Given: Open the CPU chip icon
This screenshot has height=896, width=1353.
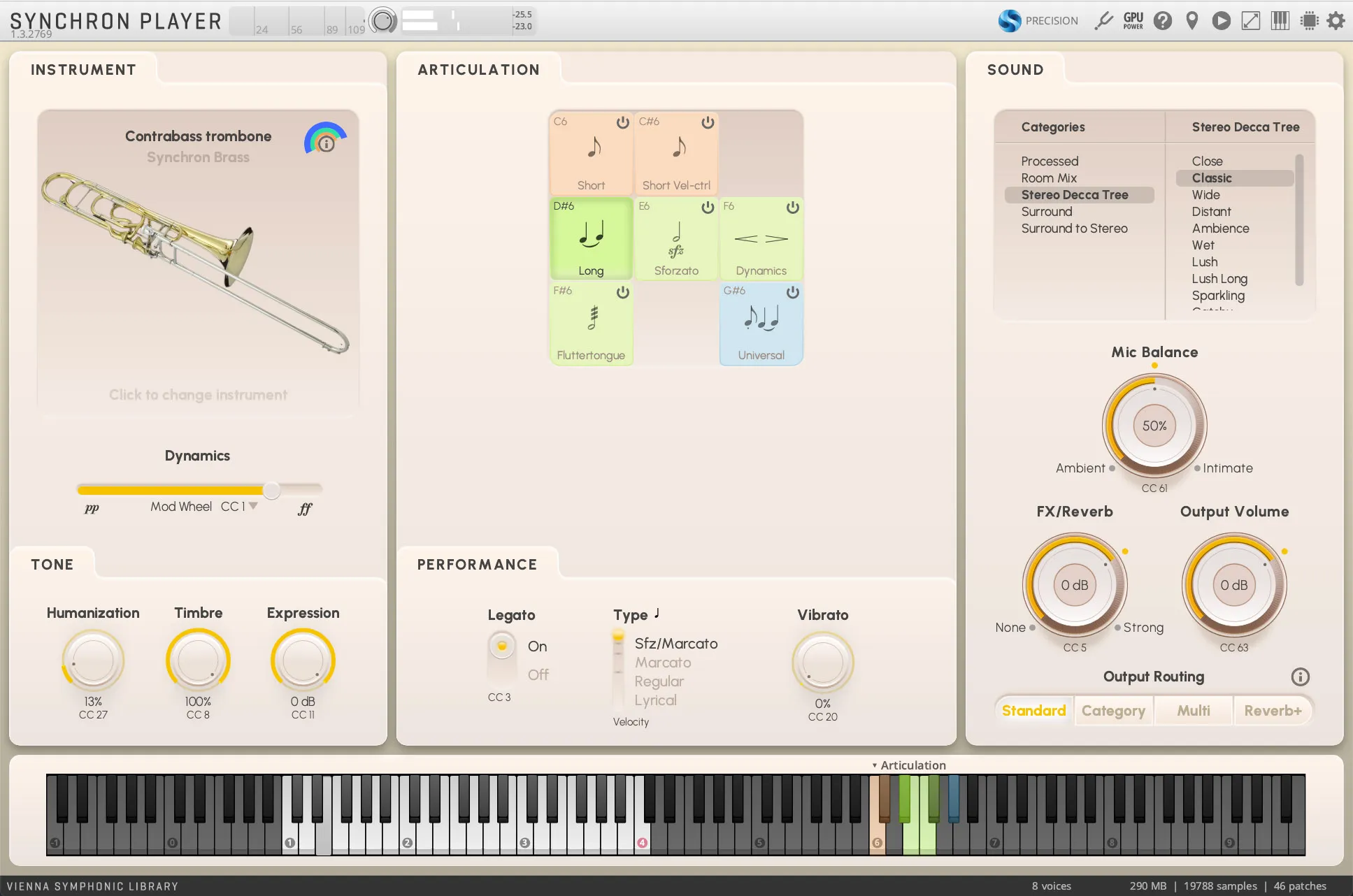Looking at the screenshot, I should [x=1310, y=21].
